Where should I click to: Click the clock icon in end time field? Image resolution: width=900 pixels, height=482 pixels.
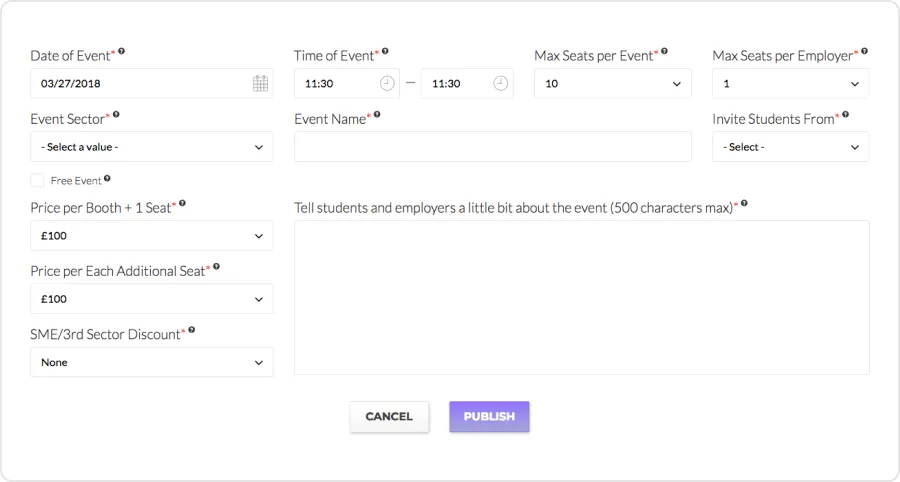pos(501,83)
